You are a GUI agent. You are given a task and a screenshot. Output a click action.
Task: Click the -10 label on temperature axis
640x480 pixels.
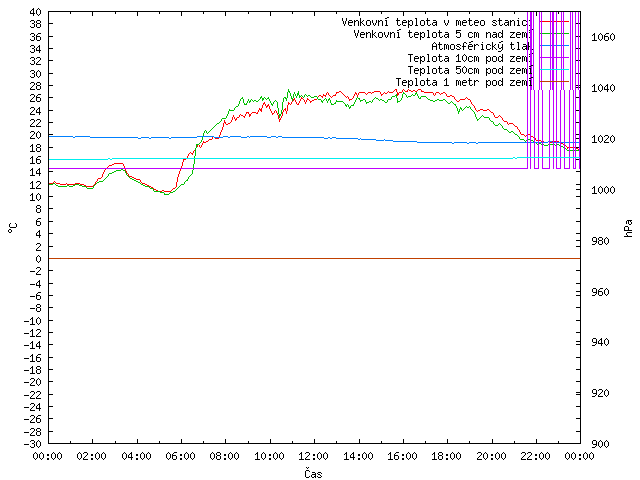tap(33, 321)
